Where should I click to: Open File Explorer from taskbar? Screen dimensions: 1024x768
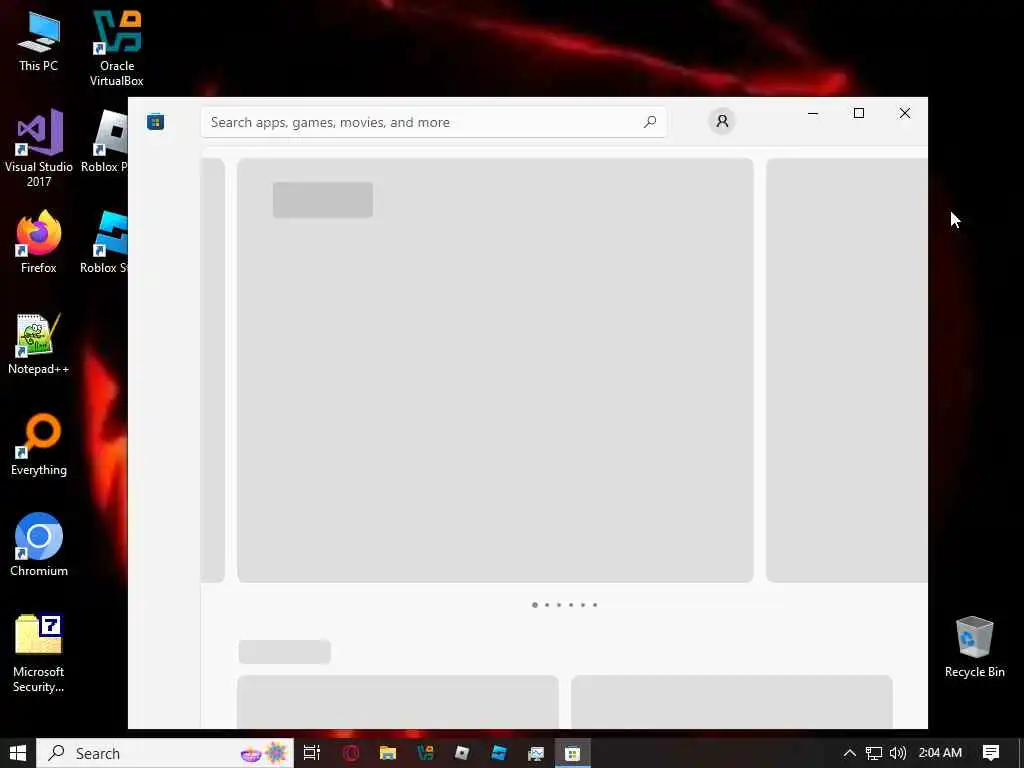(x=388, y=753)
